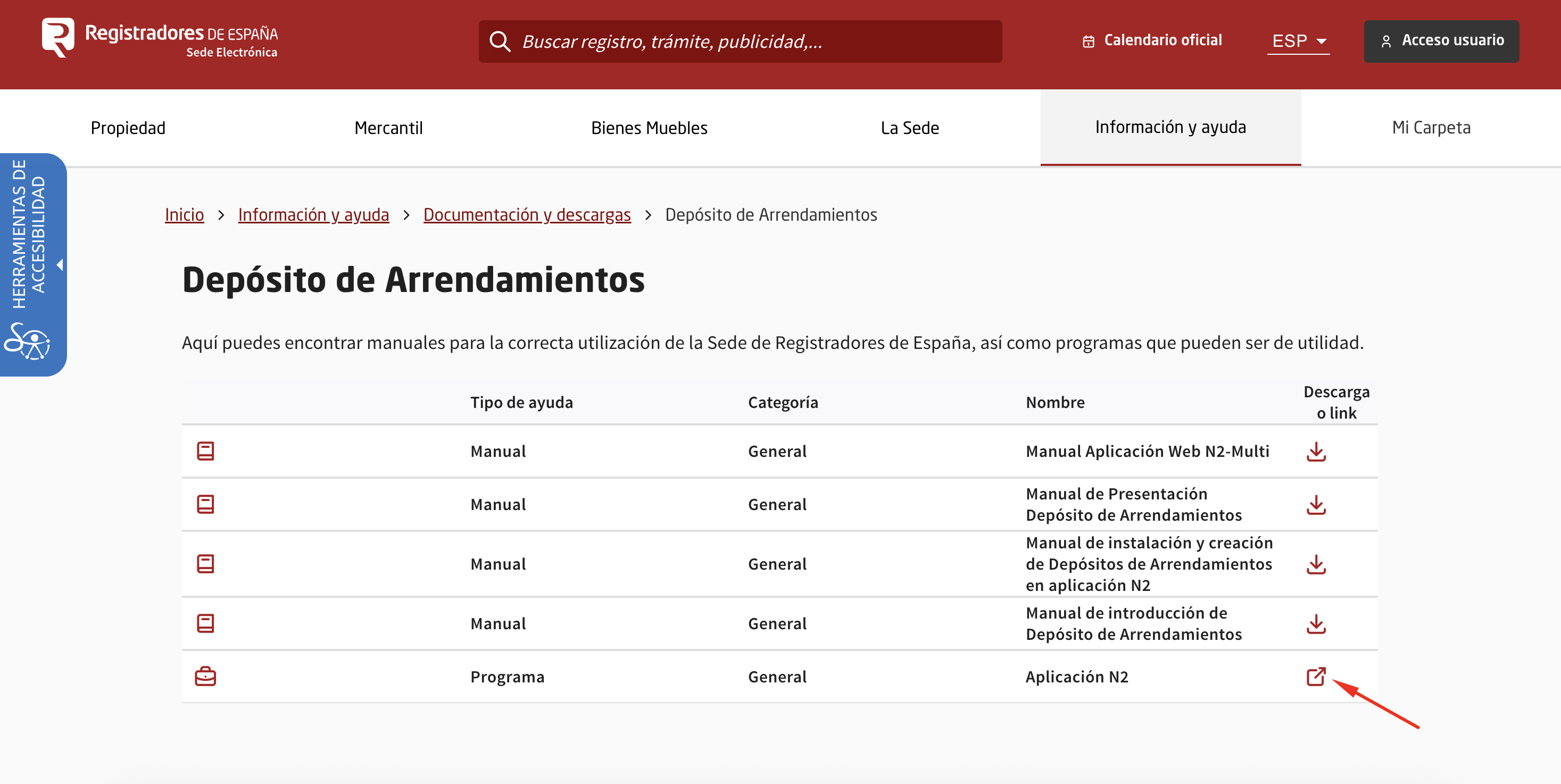Download the Manual de Presentación Depósito de Arrendamientos
Viewport: 1561px width, 784px height.
tap(1316, 504)
